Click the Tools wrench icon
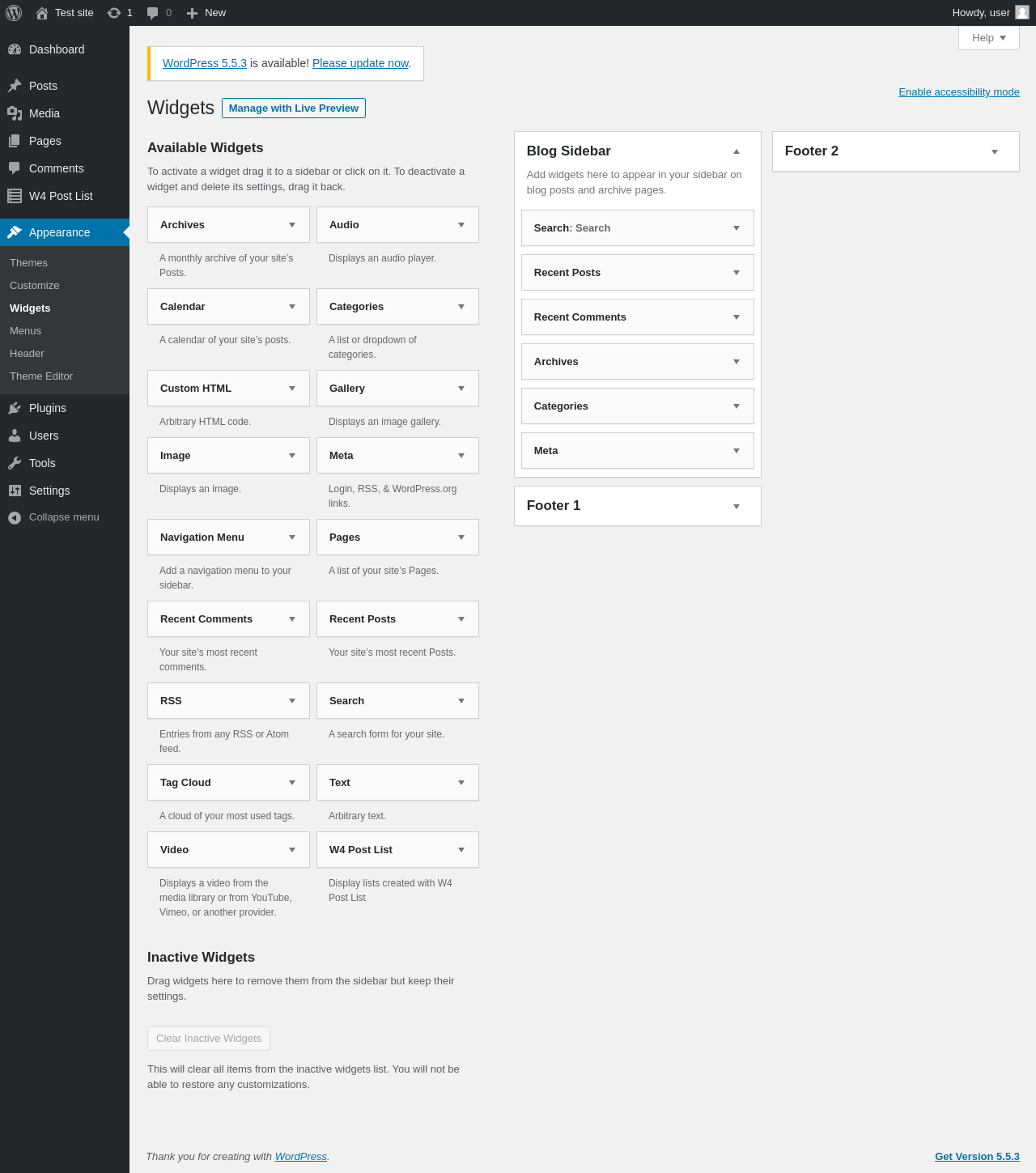 tap(15, 463)
